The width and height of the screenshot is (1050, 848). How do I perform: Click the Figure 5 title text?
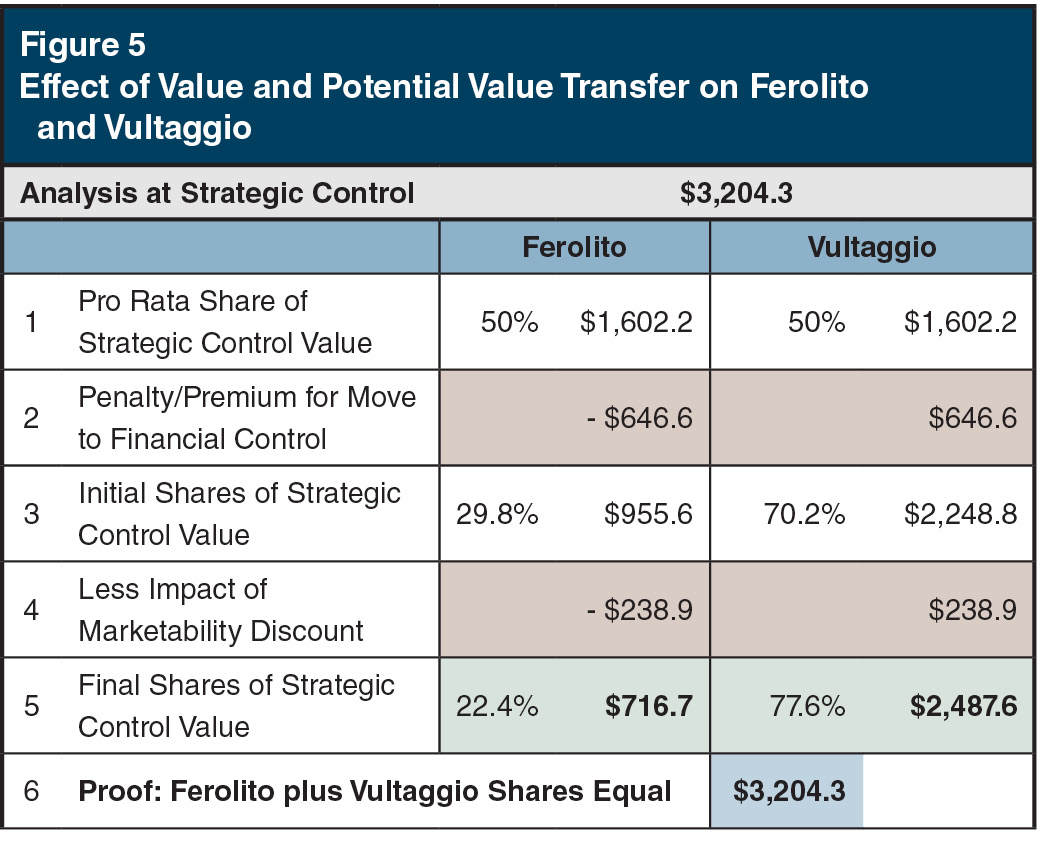tap(82, 45)
